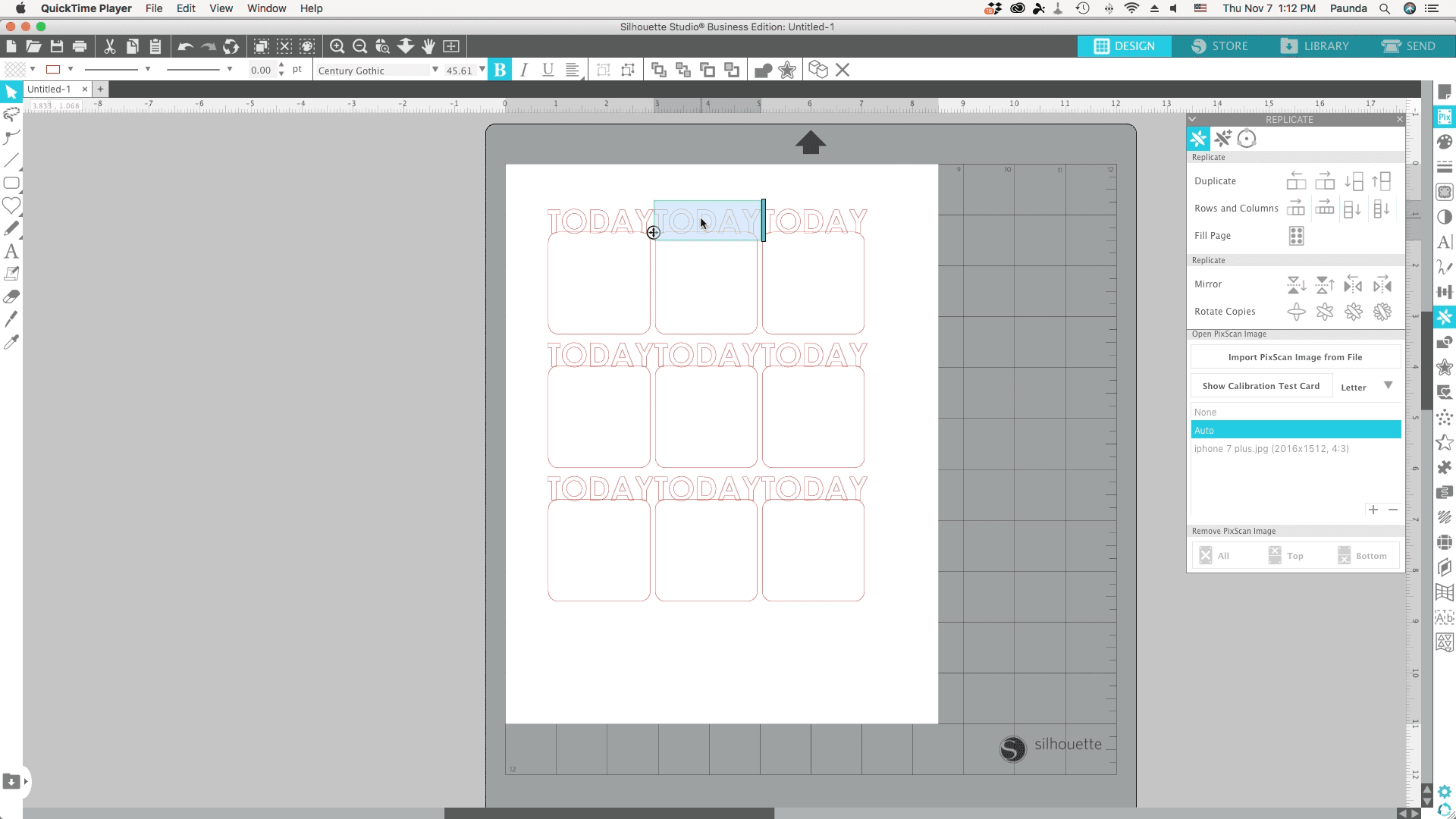Open the Century Gothic font dropdown
This screenshot has height=819, width=1456.
pyautogui.click(x=435, y=70)
